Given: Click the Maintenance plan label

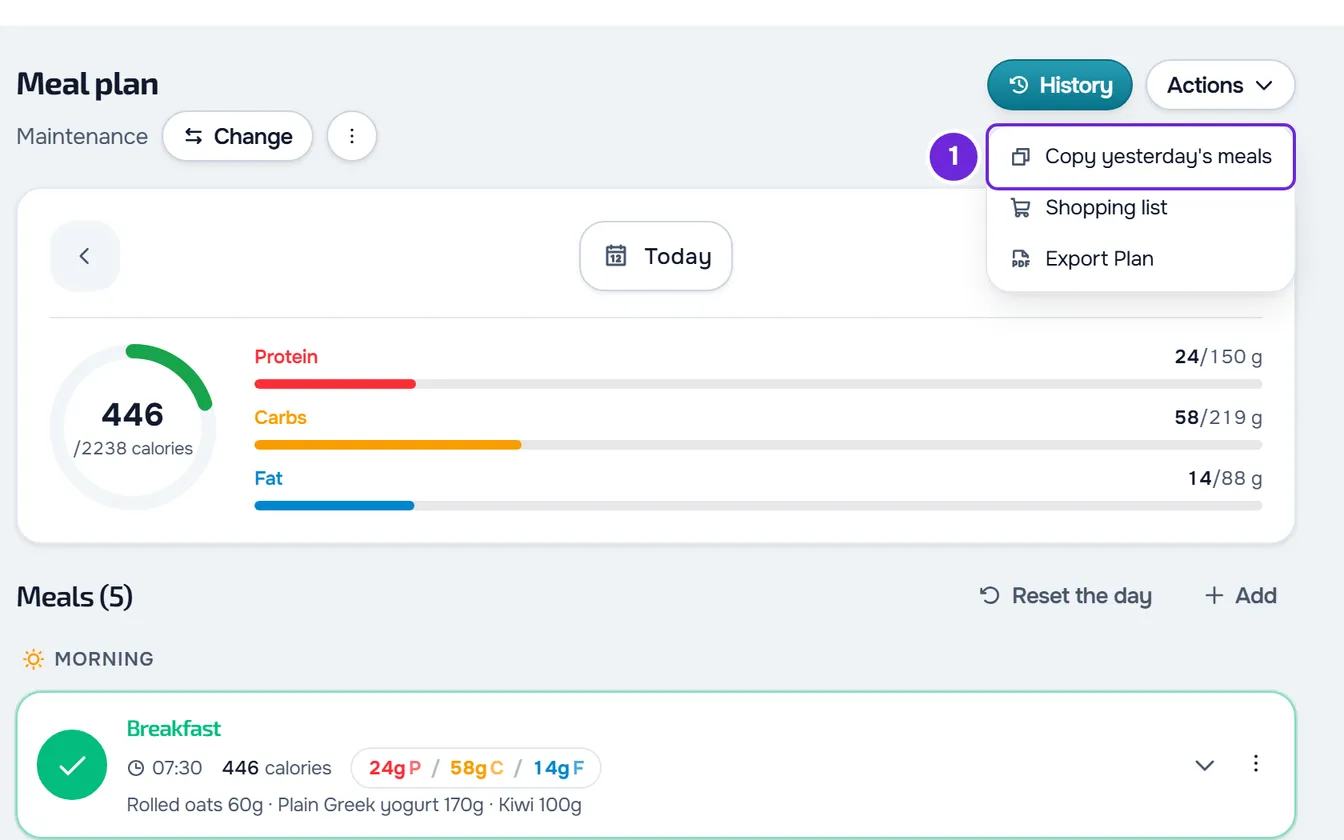Looking at the screenshot, I should [x=82, y=136].
